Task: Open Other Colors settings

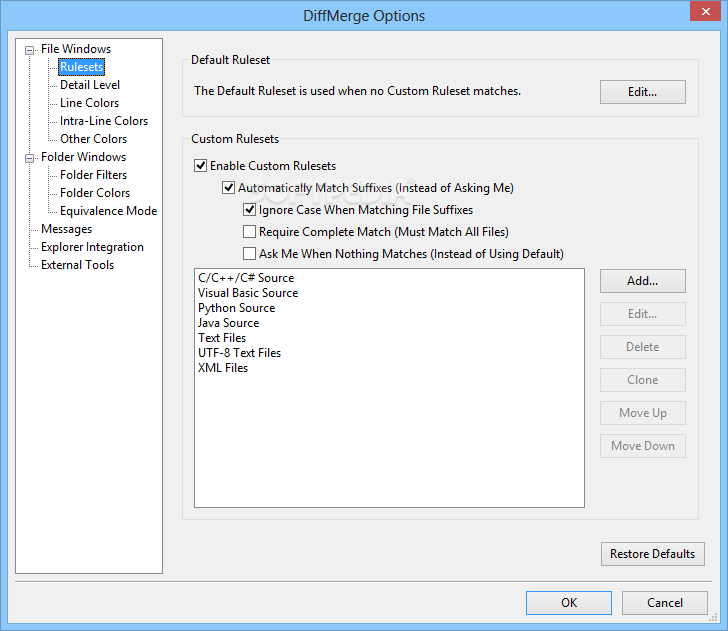Action: point(93,139)
